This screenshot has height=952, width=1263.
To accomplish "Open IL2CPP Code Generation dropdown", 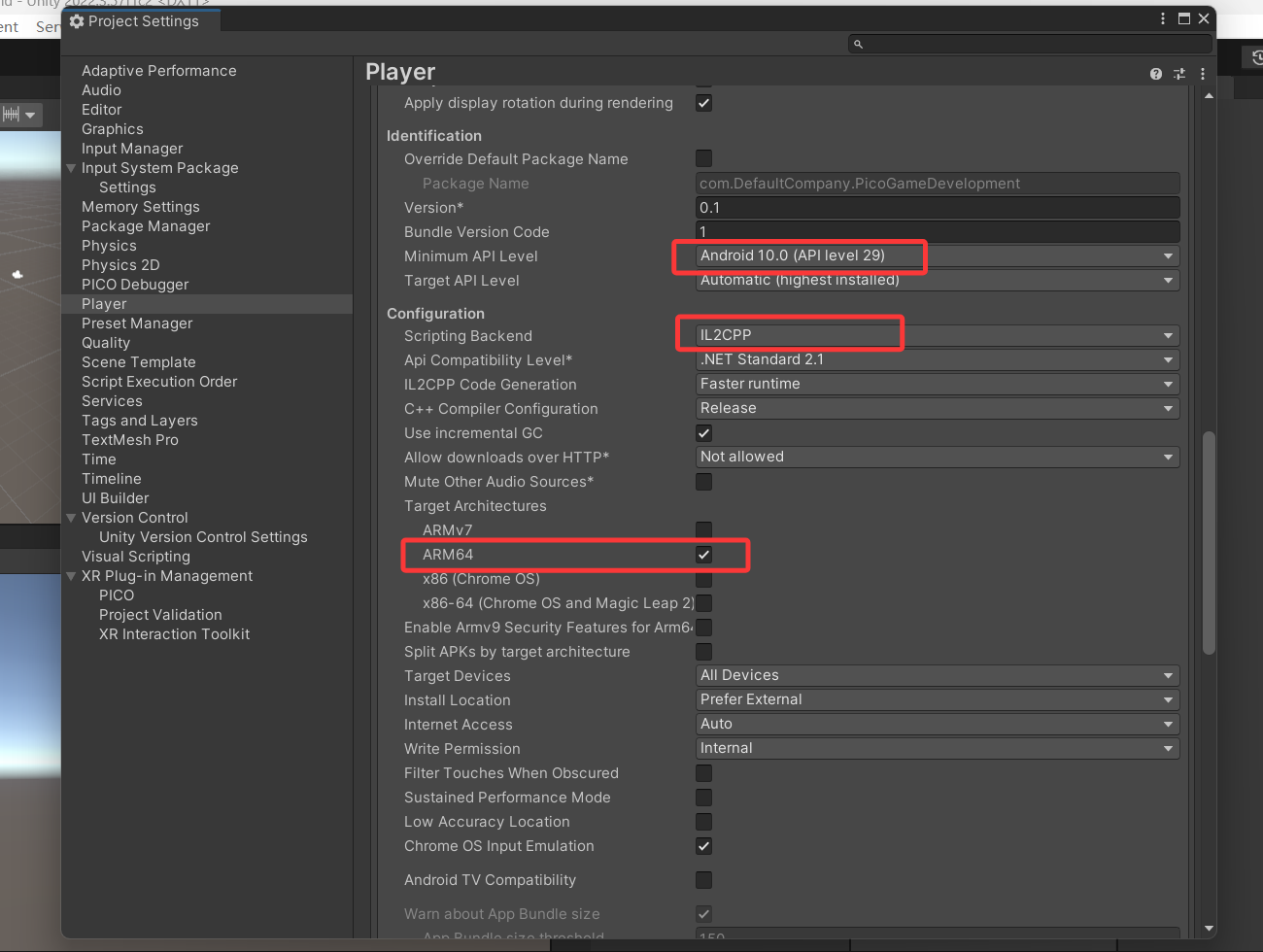I will coord(938,385).
